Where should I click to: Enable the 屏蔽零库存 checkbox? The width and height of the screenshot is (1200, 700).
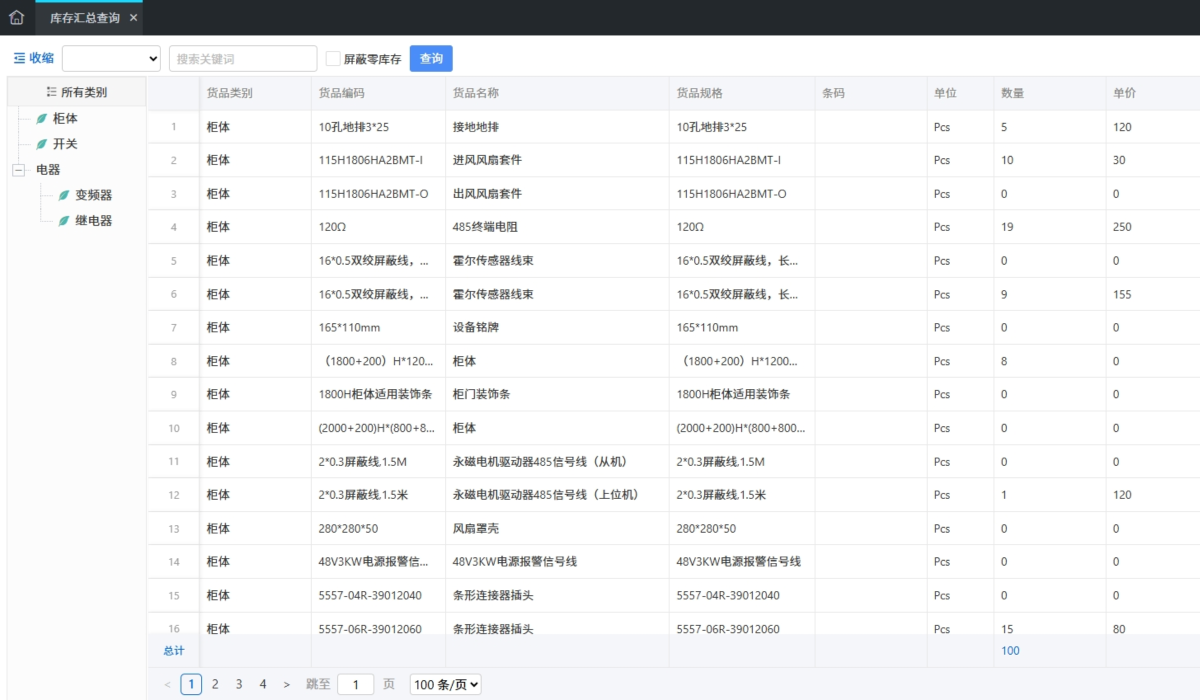[x=333, y=59]
